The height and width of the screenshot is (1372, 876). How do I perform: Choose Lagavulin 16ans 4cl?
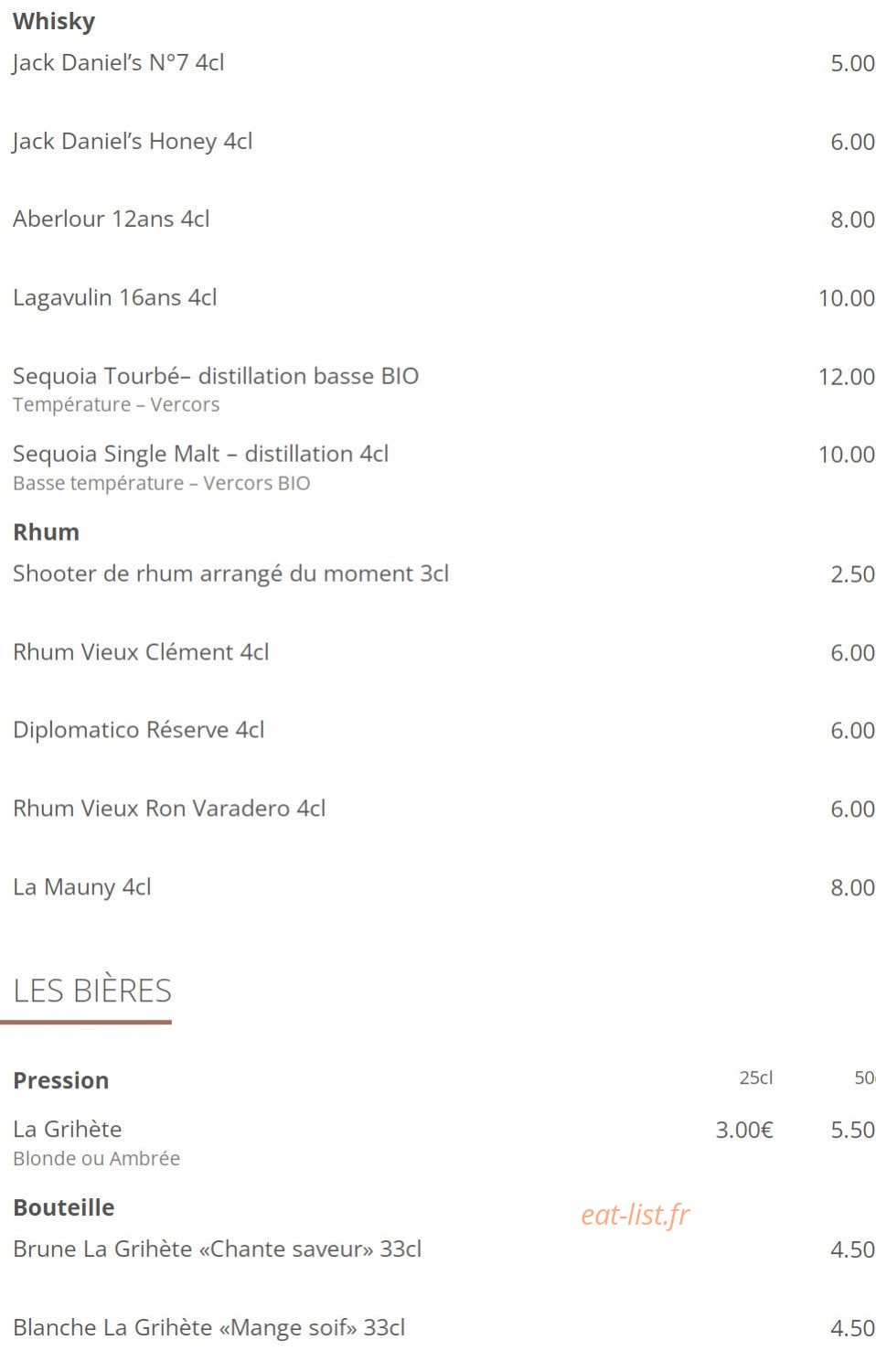[x=115, y=298]
